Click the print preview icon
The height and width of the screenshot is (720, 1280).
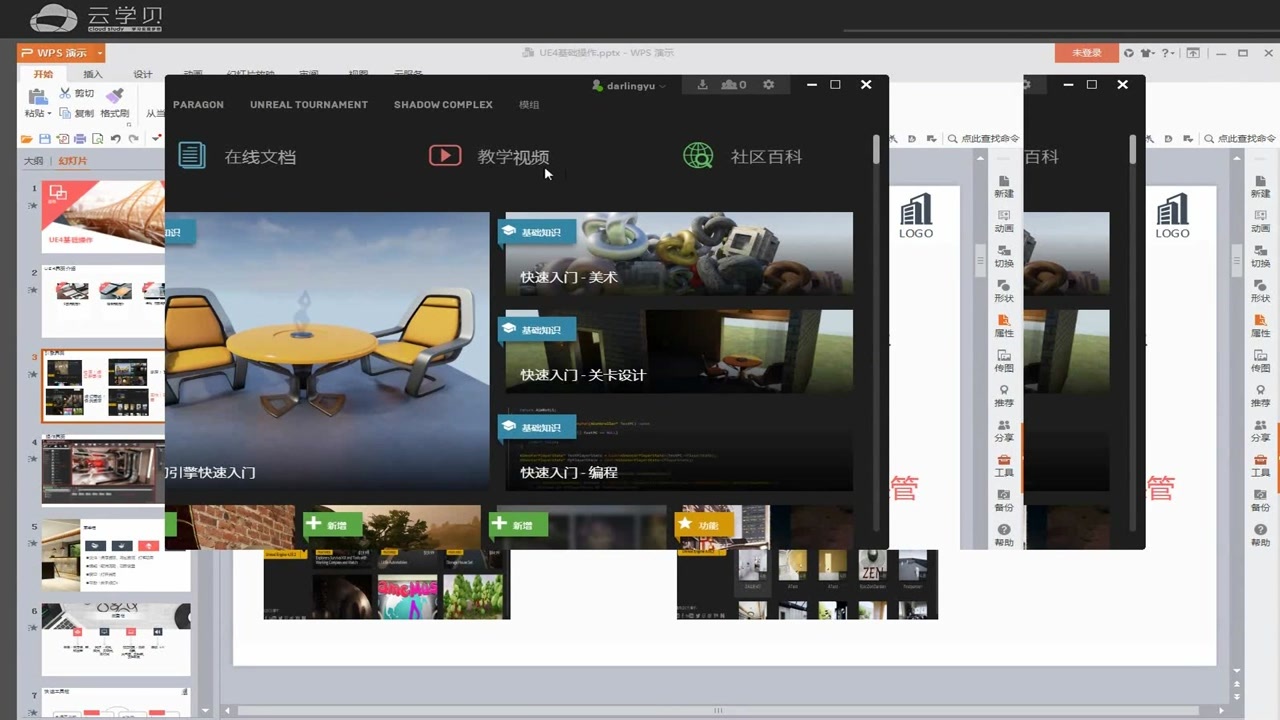coord(98,138)
